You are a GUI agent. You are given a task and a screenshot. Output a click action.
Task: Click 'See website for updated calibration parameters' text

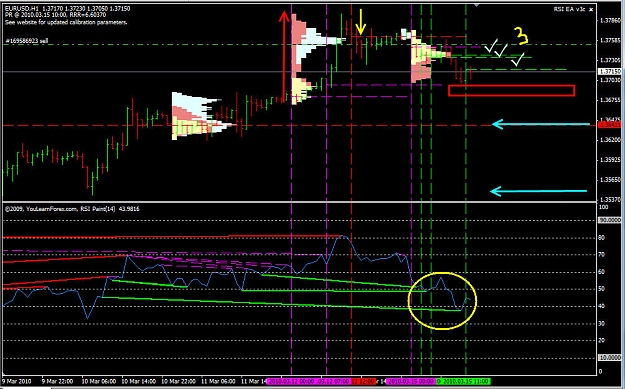coord(66,22)
